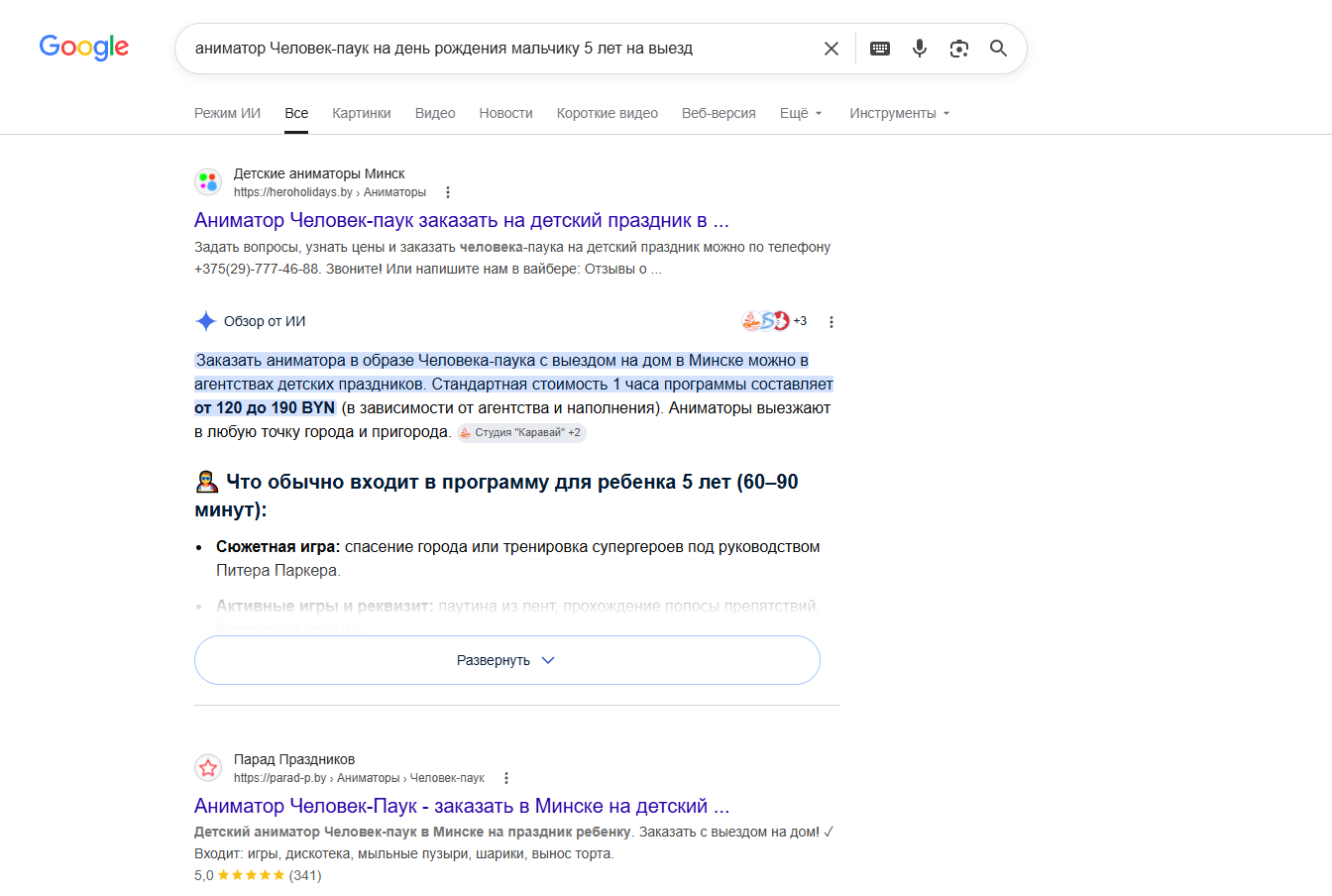The height and width of the screenshot is (896, 1332).
Task: Switch to Картинки tab
Action: click(362, 113)
